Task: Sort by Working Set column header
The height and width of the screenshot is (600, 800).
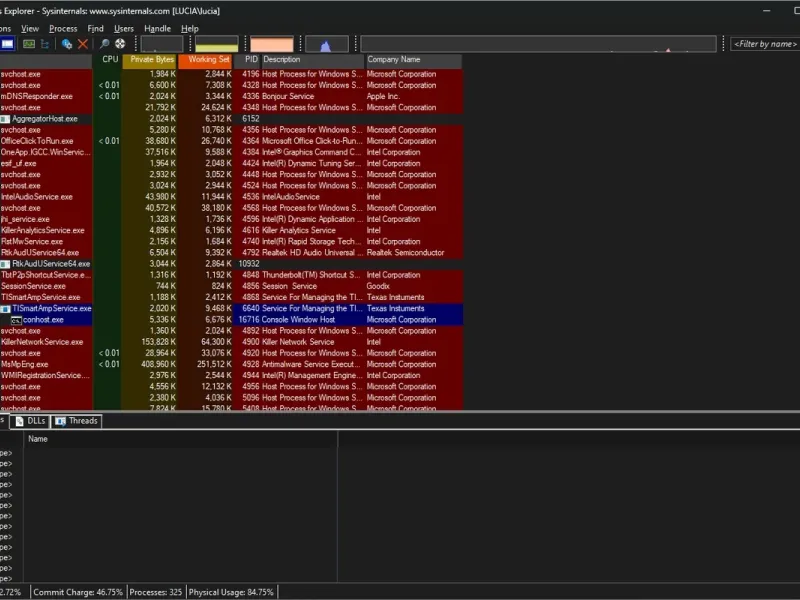Action: (x=205, y=60)
